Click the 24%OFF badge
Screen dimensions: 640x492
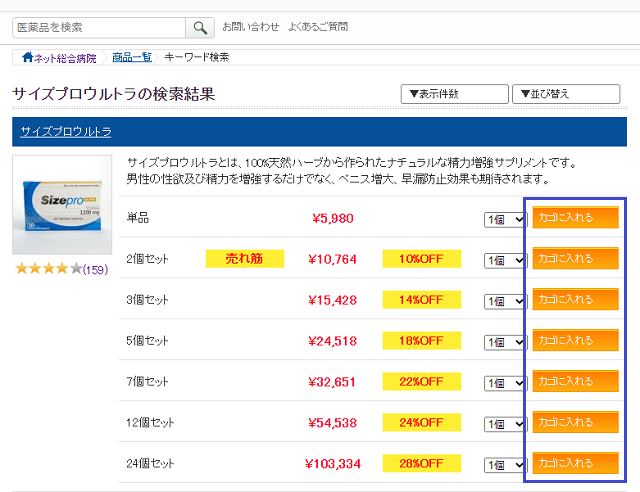pyautogui.click(x=422, y=423)
